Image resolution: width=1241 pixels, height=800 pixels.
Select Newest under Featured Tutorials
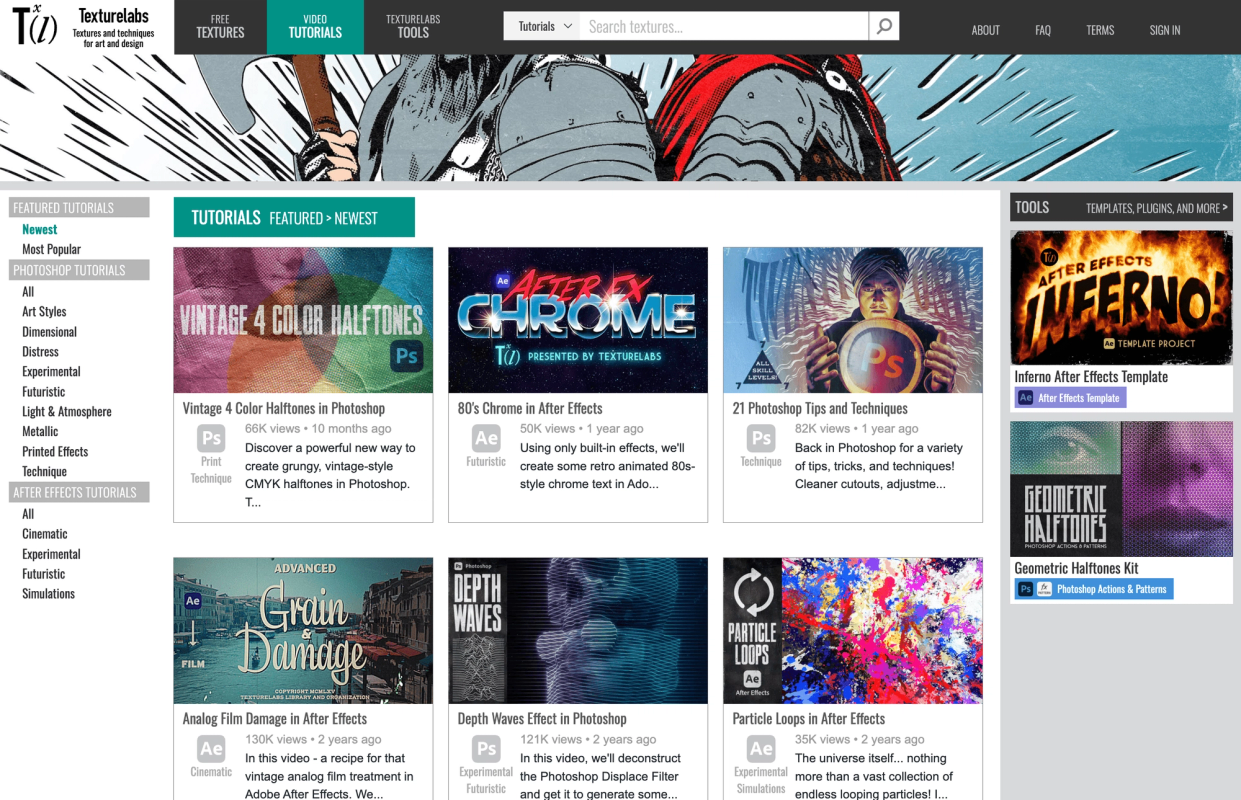(40, 229)
